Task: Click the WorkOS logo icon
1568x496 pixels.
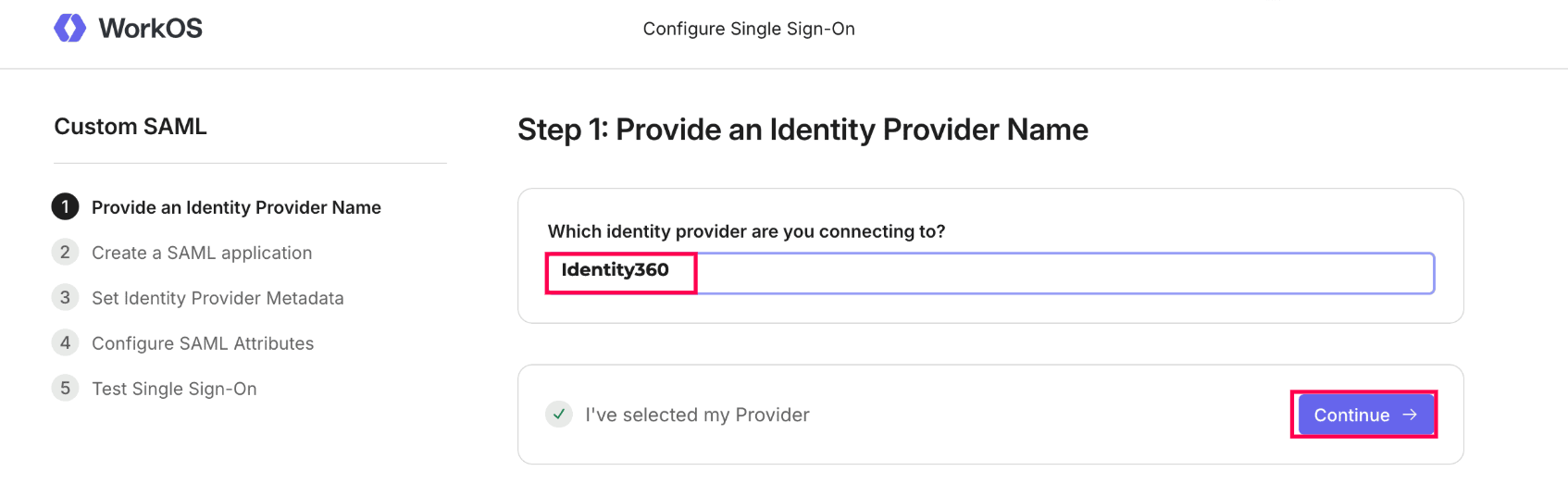Action: point(69,28)
